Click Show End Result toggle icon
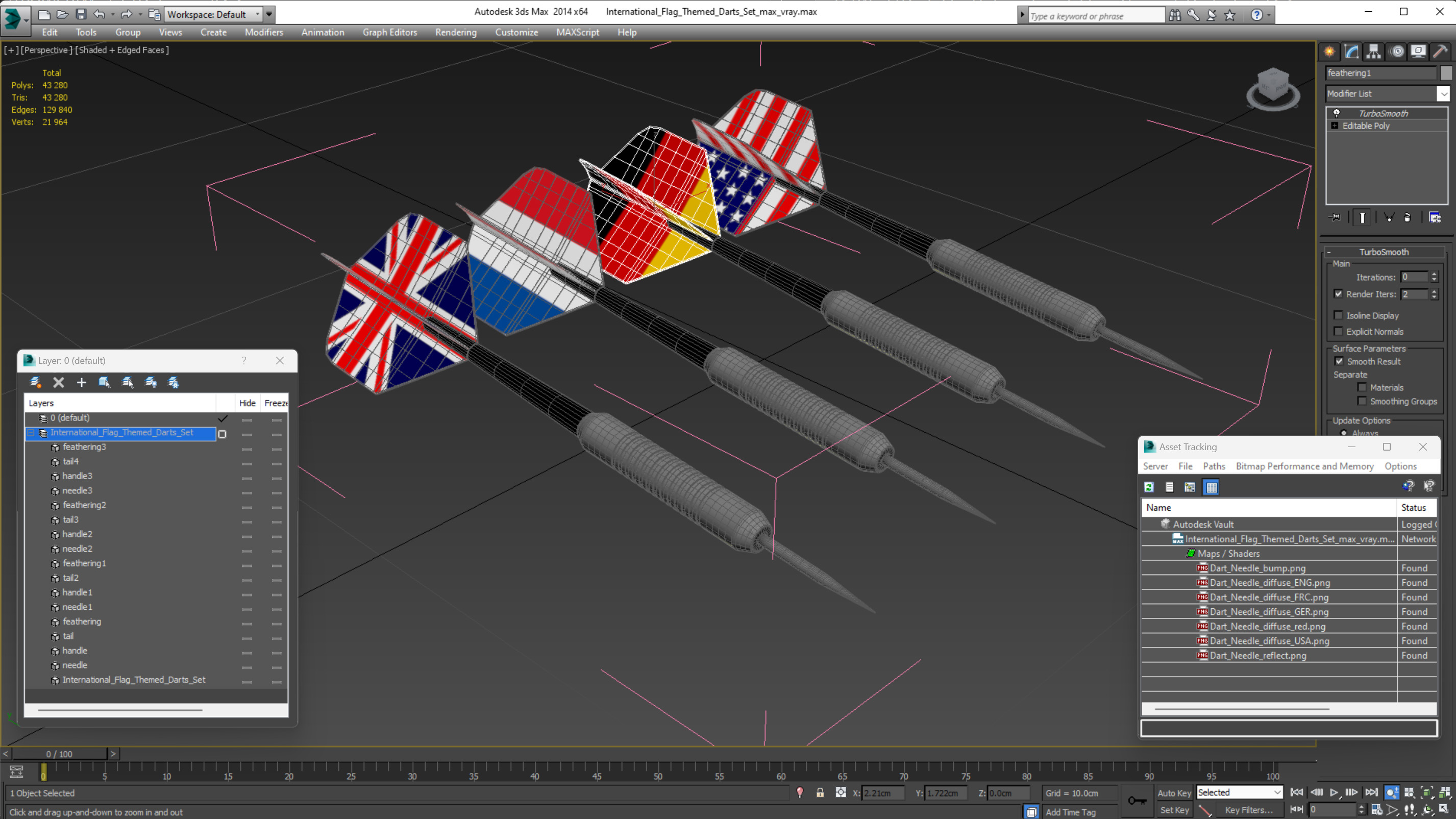The image size is (1456, 819). pos(1362,217)
